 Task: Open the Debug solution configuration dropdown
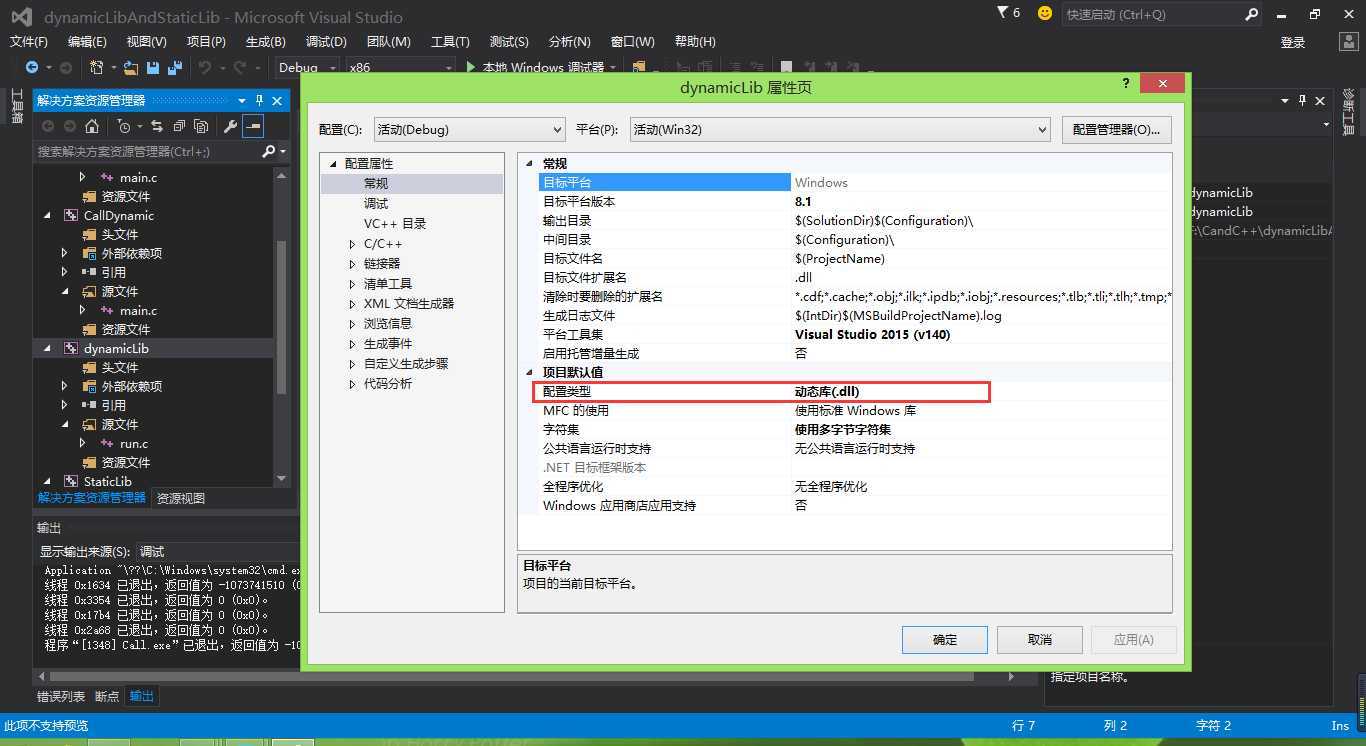[x=308, y=67]
